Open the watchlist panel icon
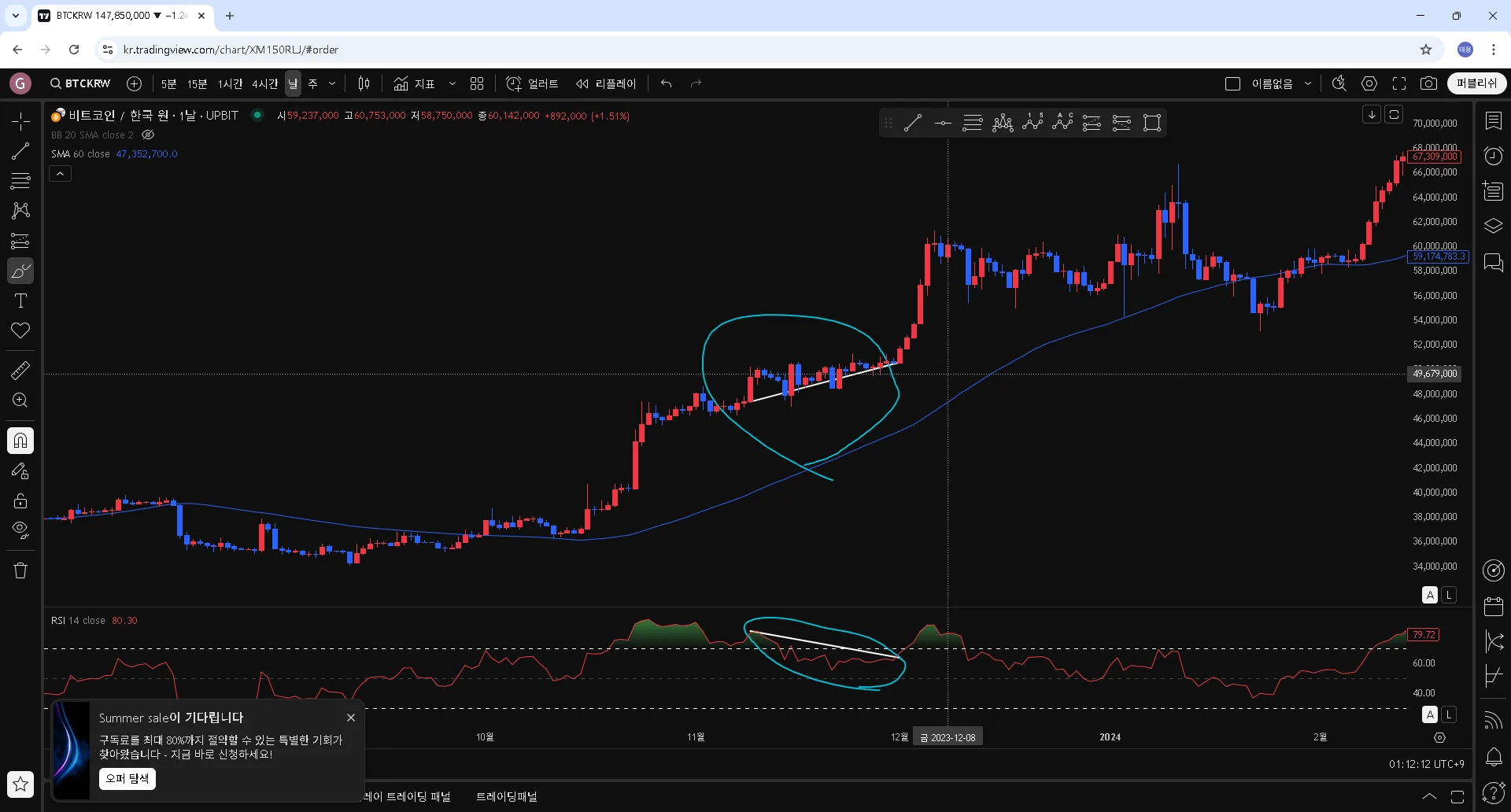 pos(1494,120)
